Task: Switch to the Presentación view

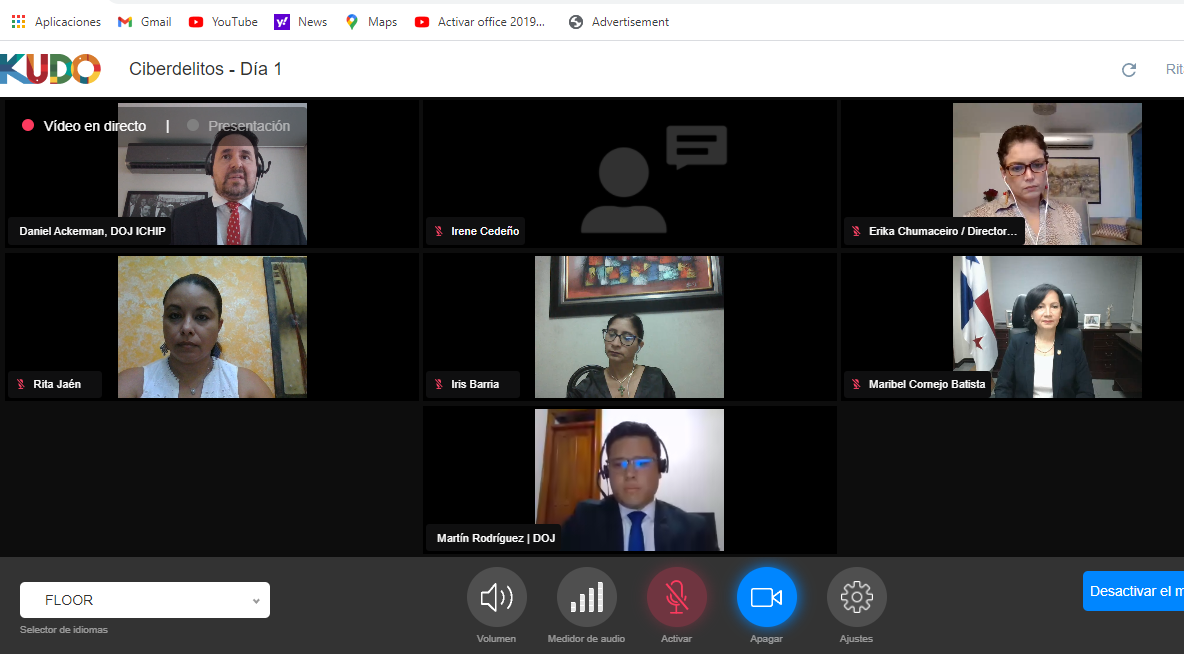Action: point(239,125)
